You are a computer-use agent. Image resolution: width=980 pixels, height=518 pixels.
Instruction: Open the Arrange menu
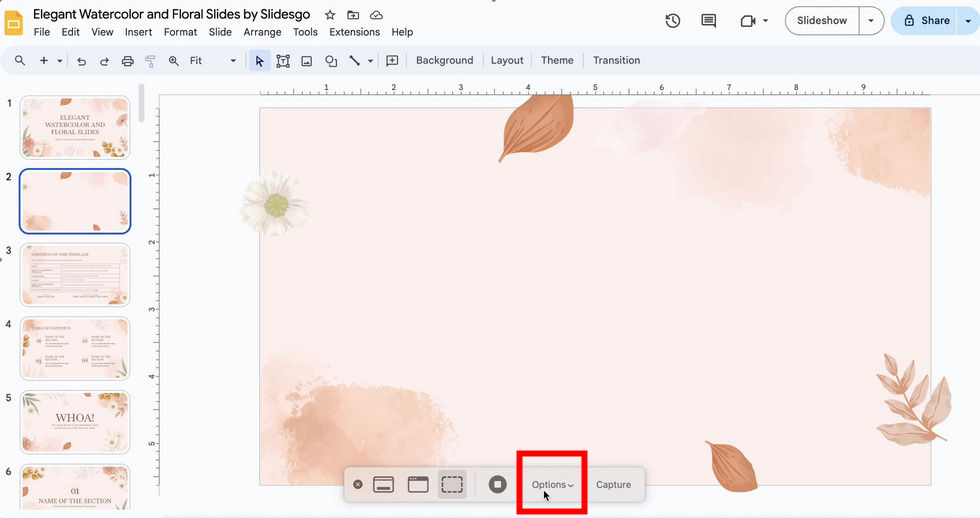[x=262, y=32]
